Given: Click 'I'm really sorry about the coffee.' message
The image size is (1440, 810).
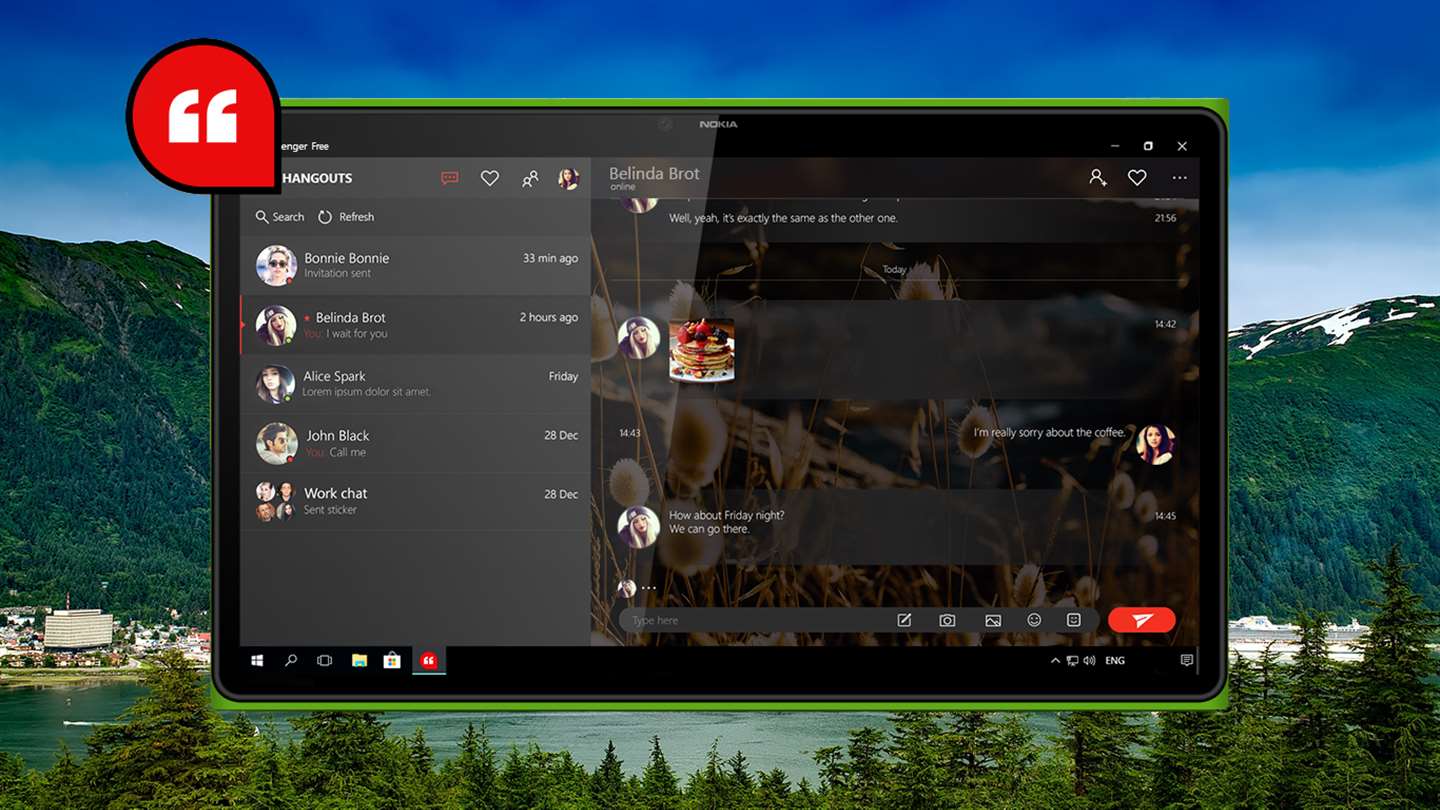Looking at the screenshot, I should tap(1049, 433).
